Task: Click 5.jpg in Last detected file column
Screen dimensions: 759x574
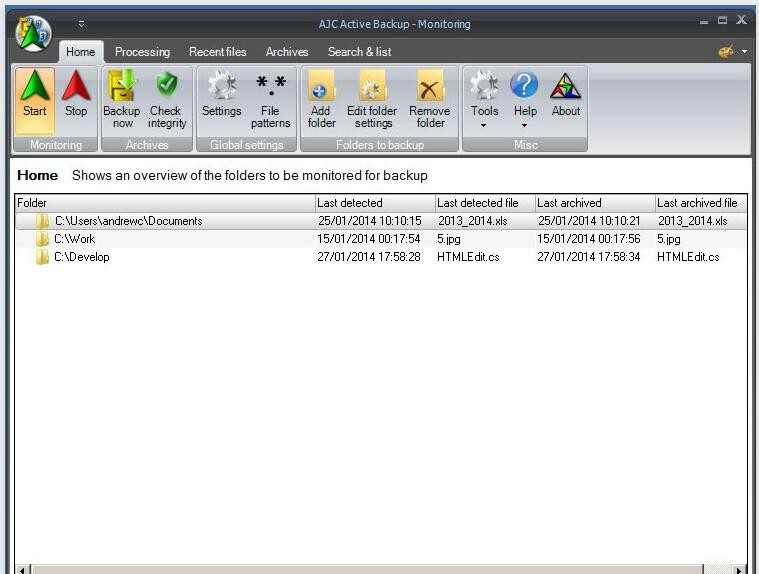Action: tap(449, 239)
